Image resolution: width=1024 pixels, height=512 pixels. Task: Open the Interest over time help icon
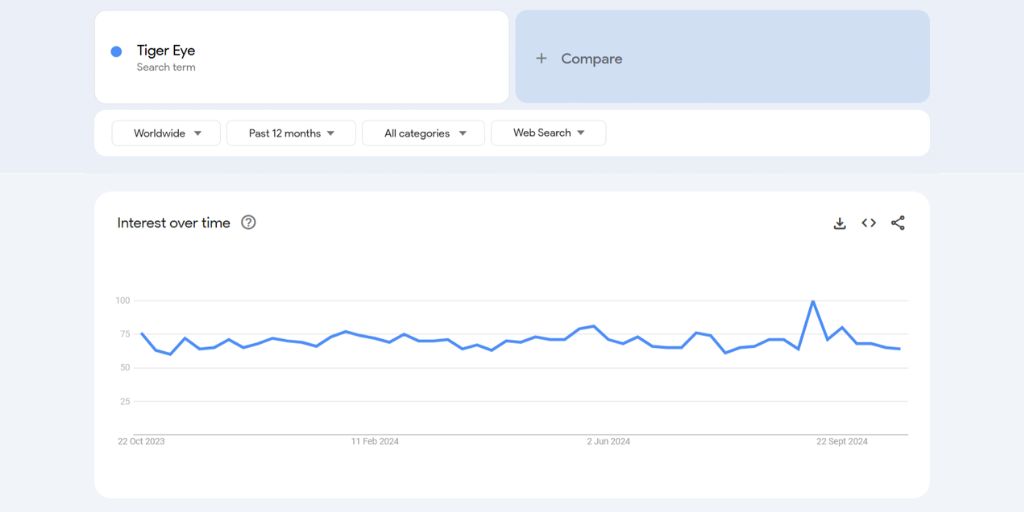248,223
